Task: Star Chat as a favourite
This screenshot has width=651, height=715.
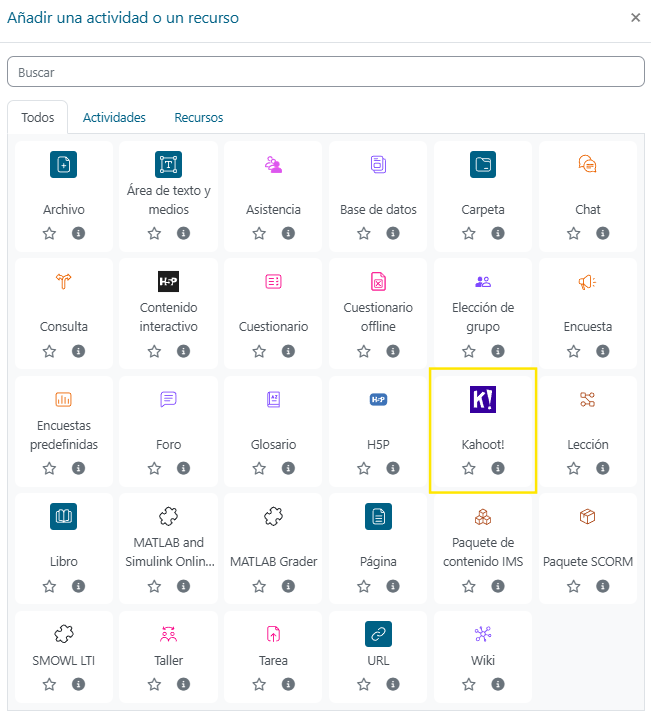Action: 574,234
